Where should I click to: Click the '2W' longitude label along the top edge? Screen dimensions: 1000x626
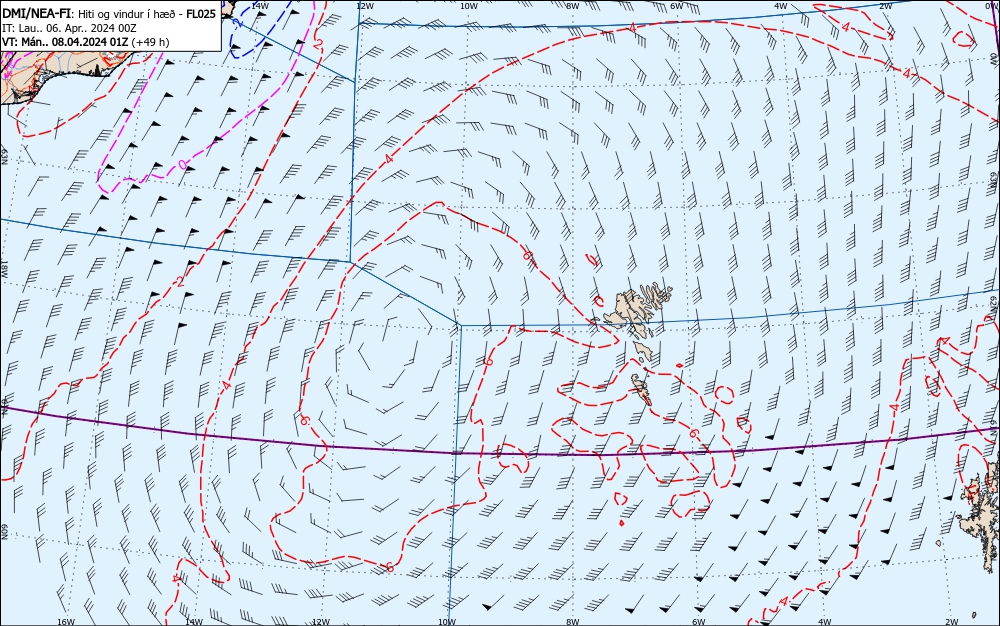[885, 6]
